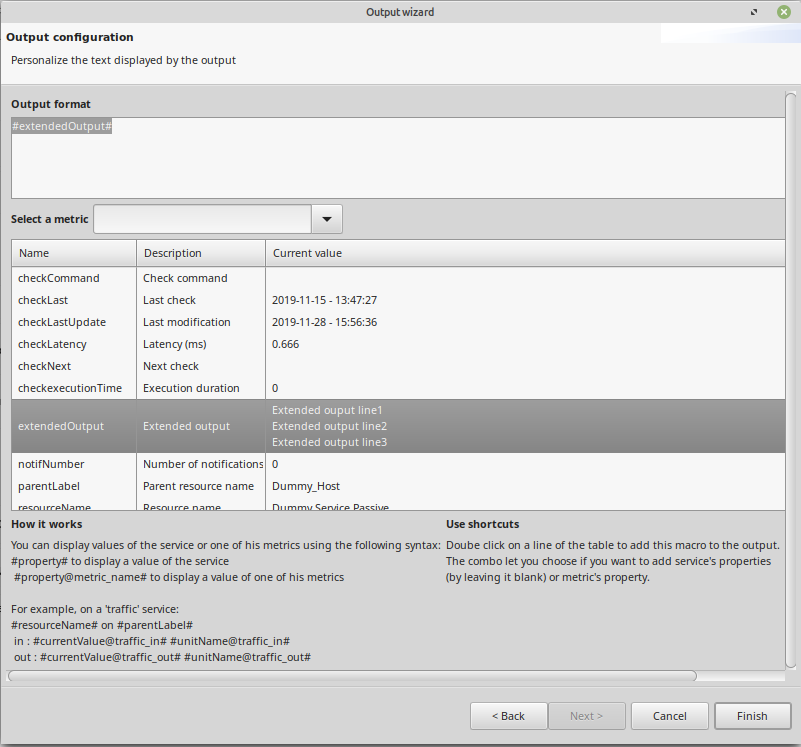The width and height of the screenshot is (801, 747).
Task: Click the Description column header
Action: [x=201, y=253]
